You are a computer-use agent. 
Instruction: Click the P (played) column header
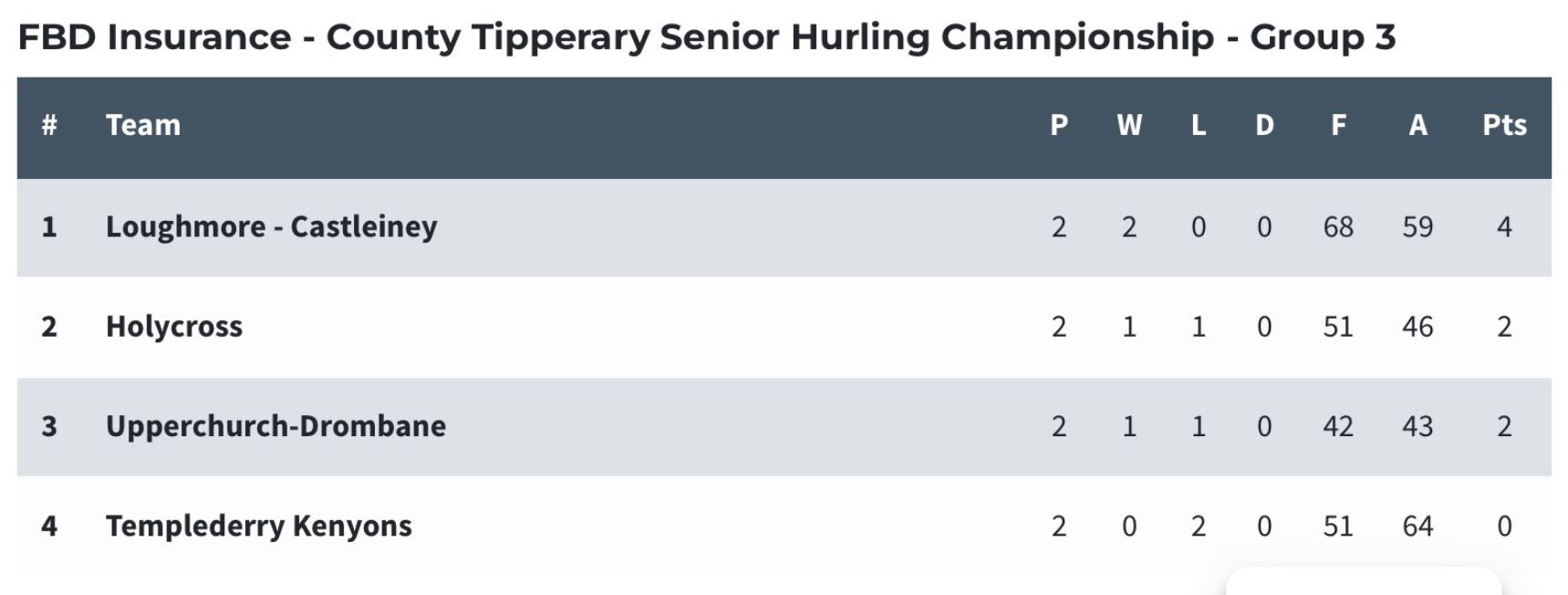(x=1059, y=125)
